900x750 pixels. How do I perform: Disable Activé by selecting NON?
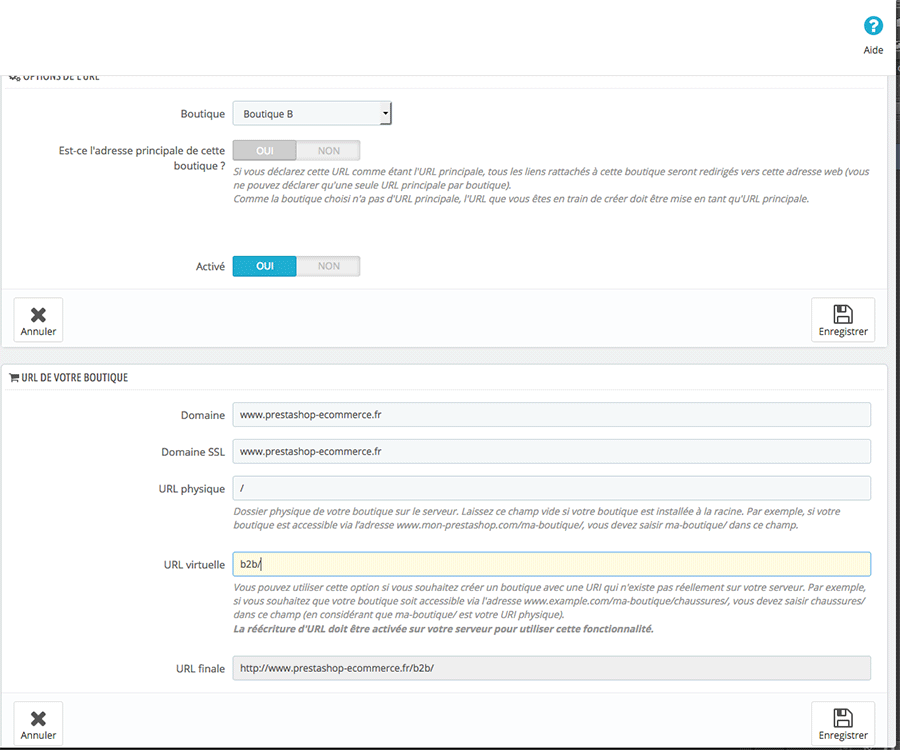pos(328,266)
